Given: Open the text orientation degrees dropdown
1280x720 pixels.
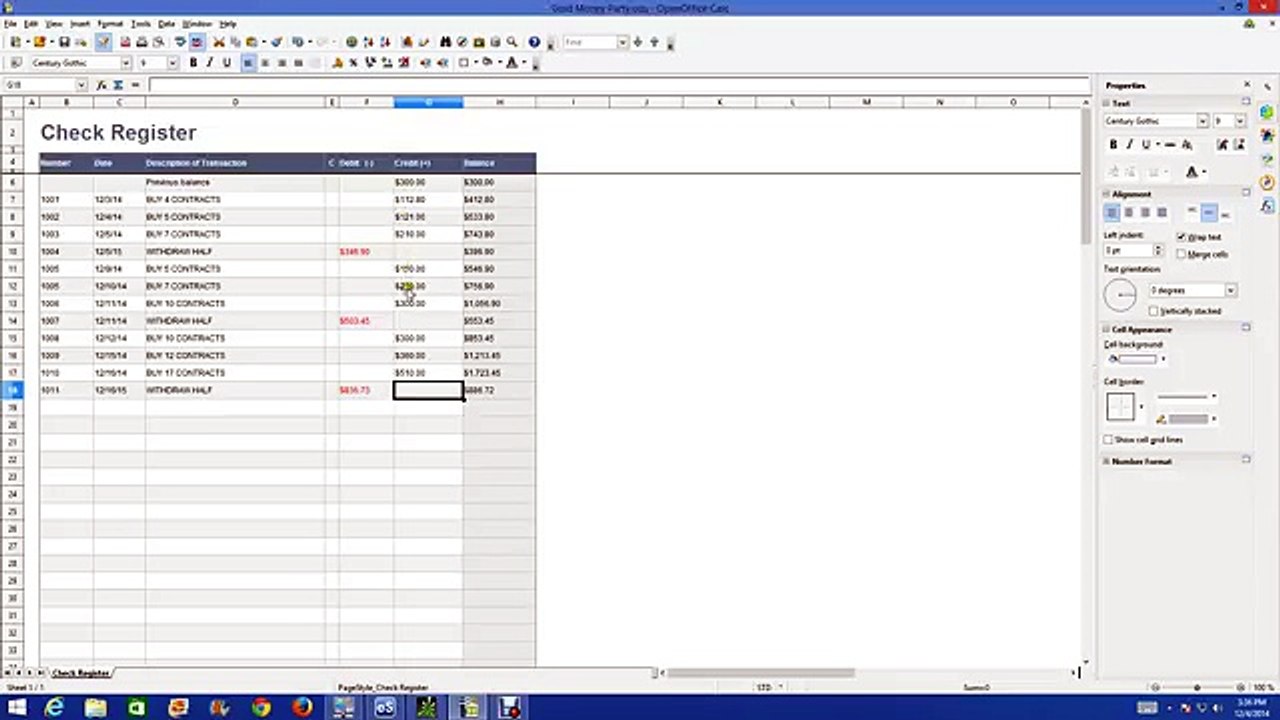Looking at the screenshot, I should pos(1230,290).
